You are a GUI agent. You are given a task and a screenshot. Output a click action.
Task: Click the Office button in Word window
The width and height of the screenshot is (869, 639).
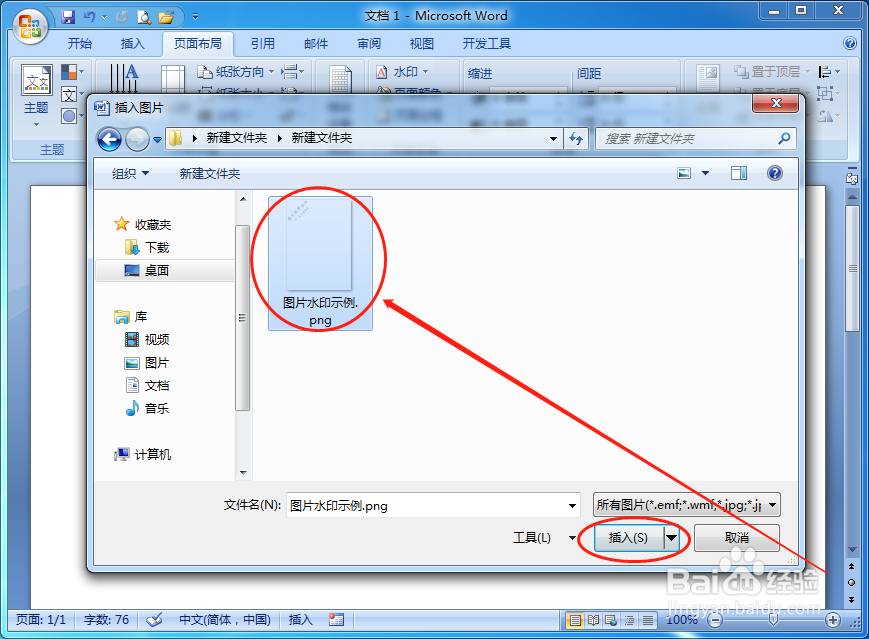tap(30, 25)
